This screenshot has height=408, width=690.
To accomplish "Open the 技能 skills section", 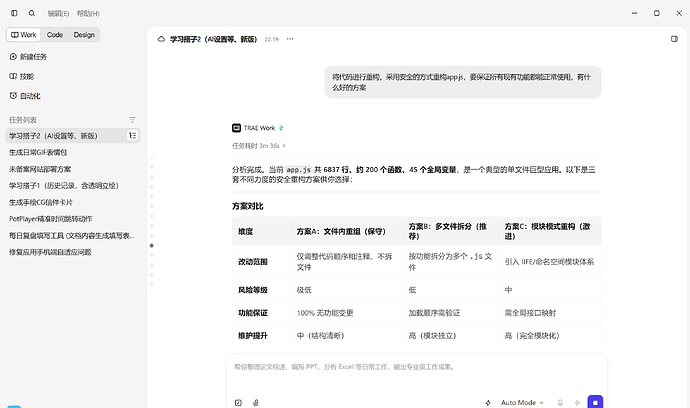I will [22, 77].
